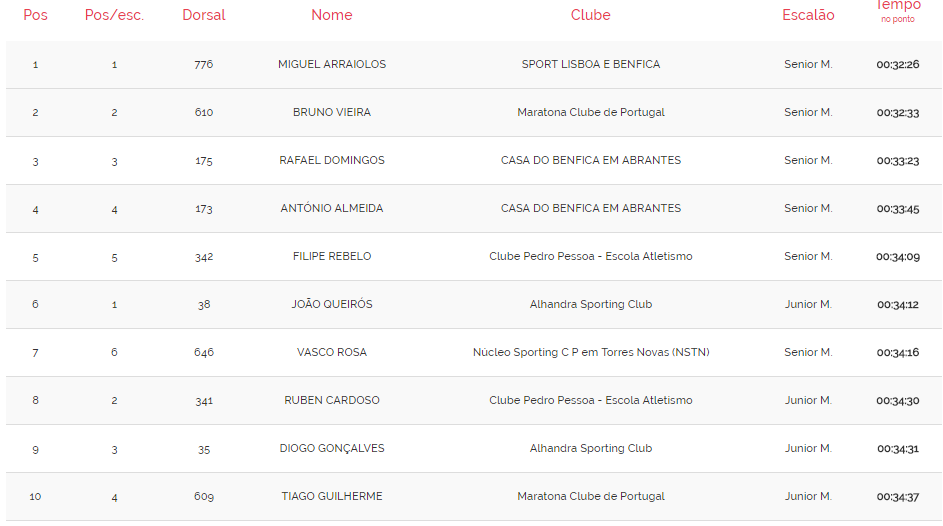Click dorsal number 646
Viewport: 943px width, 526px height.
(x=204, y=352)
